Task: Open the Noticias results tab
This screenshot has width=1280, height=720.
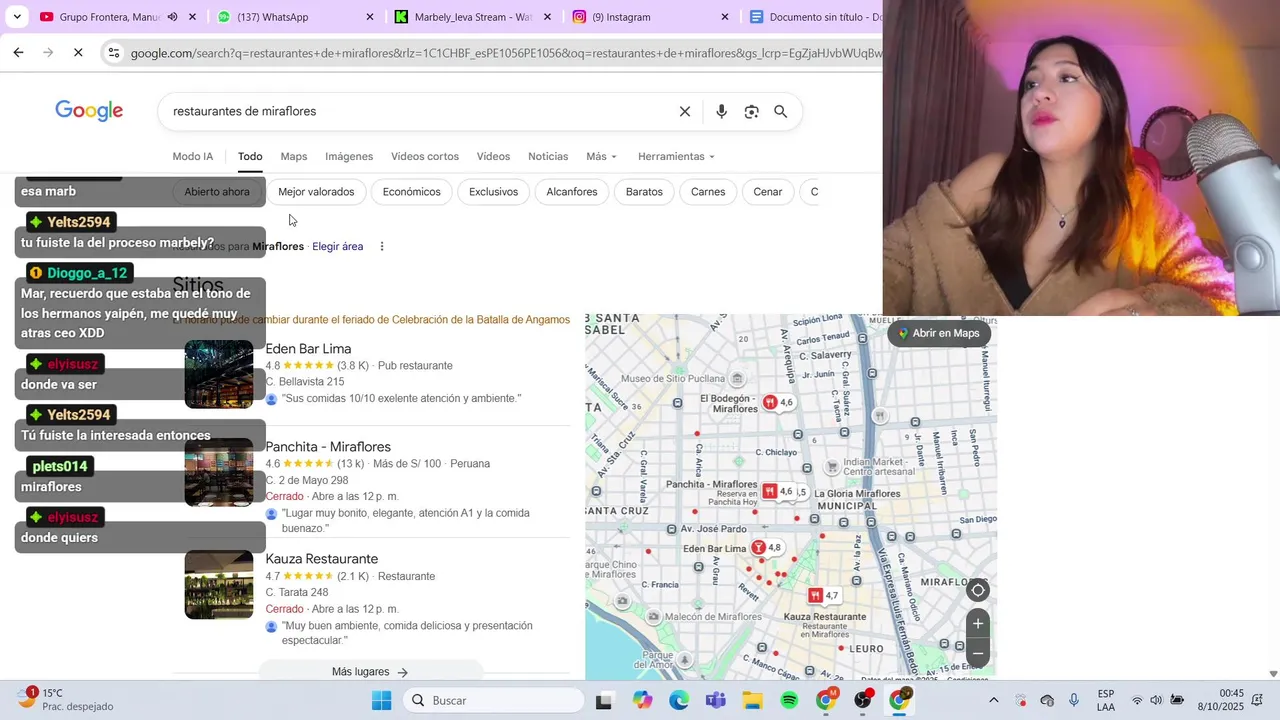Action: coord(548,156)
